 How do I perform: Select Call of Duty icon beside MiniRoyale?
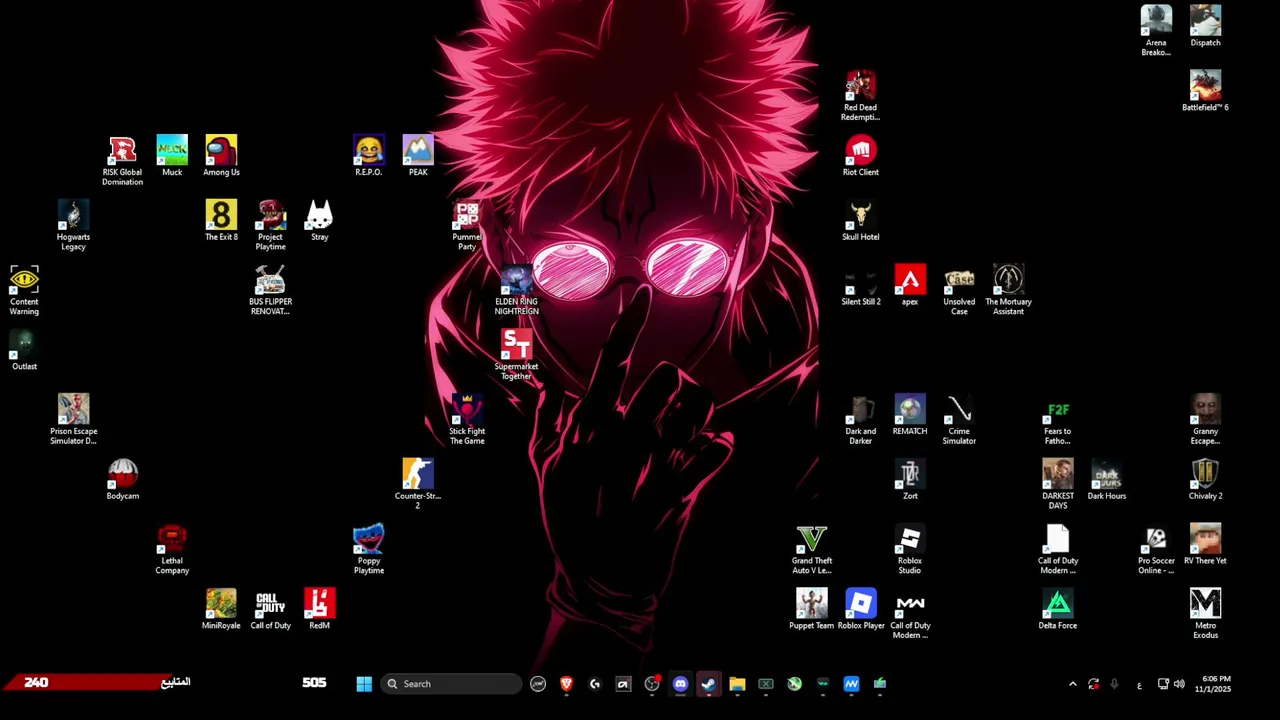click(x=270, y=610)
